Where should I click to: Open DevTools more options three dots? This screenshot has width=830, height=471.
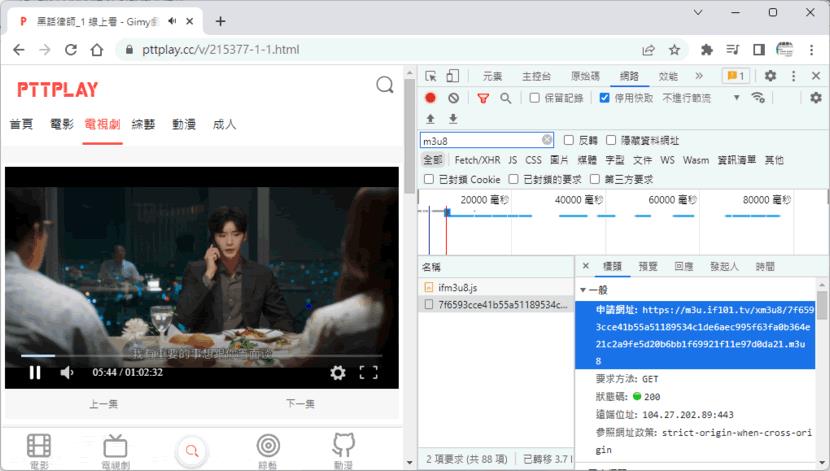[793, 76]
